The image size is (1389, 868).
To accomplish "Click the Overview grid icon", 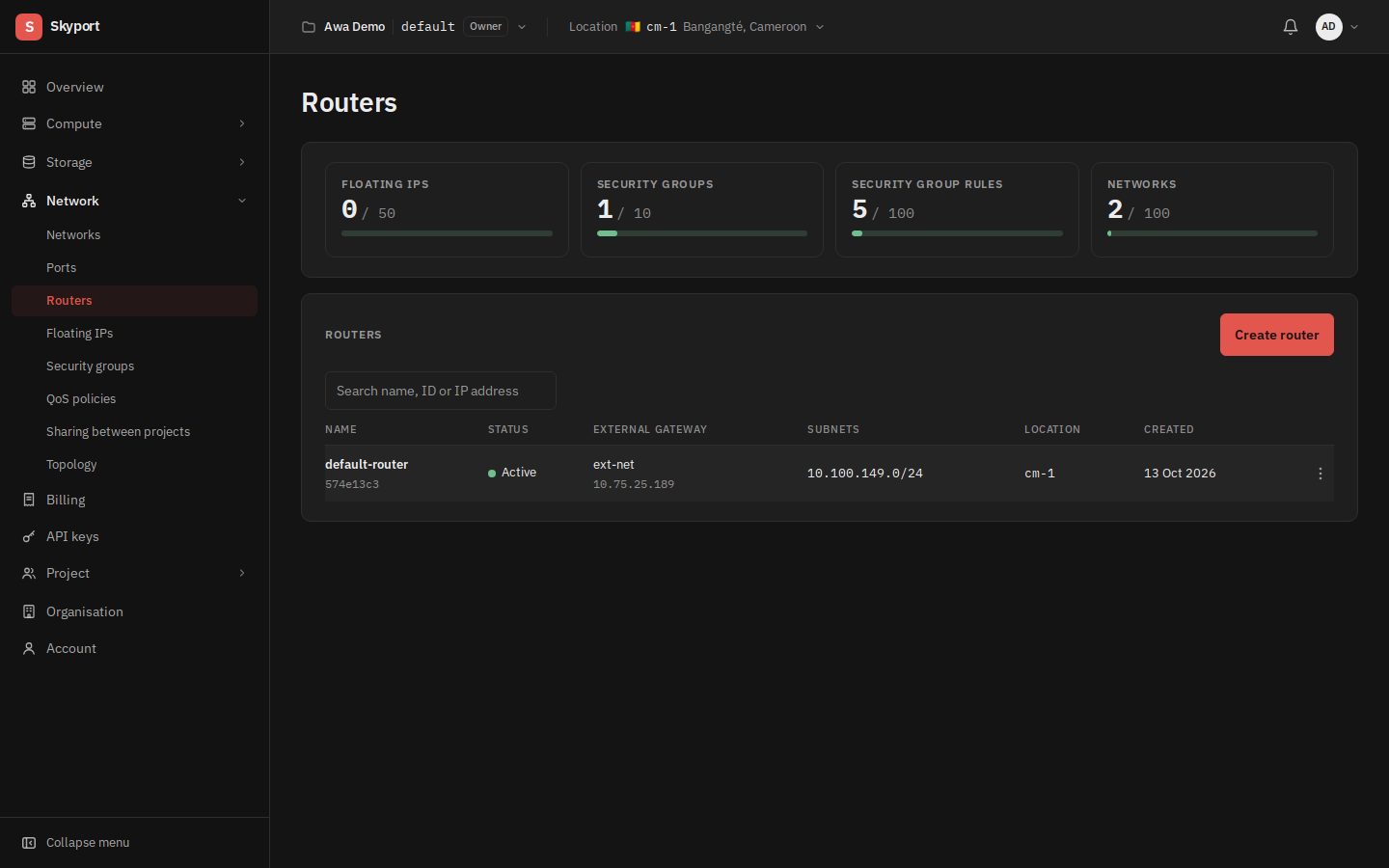I will click(x=29, y=87).
